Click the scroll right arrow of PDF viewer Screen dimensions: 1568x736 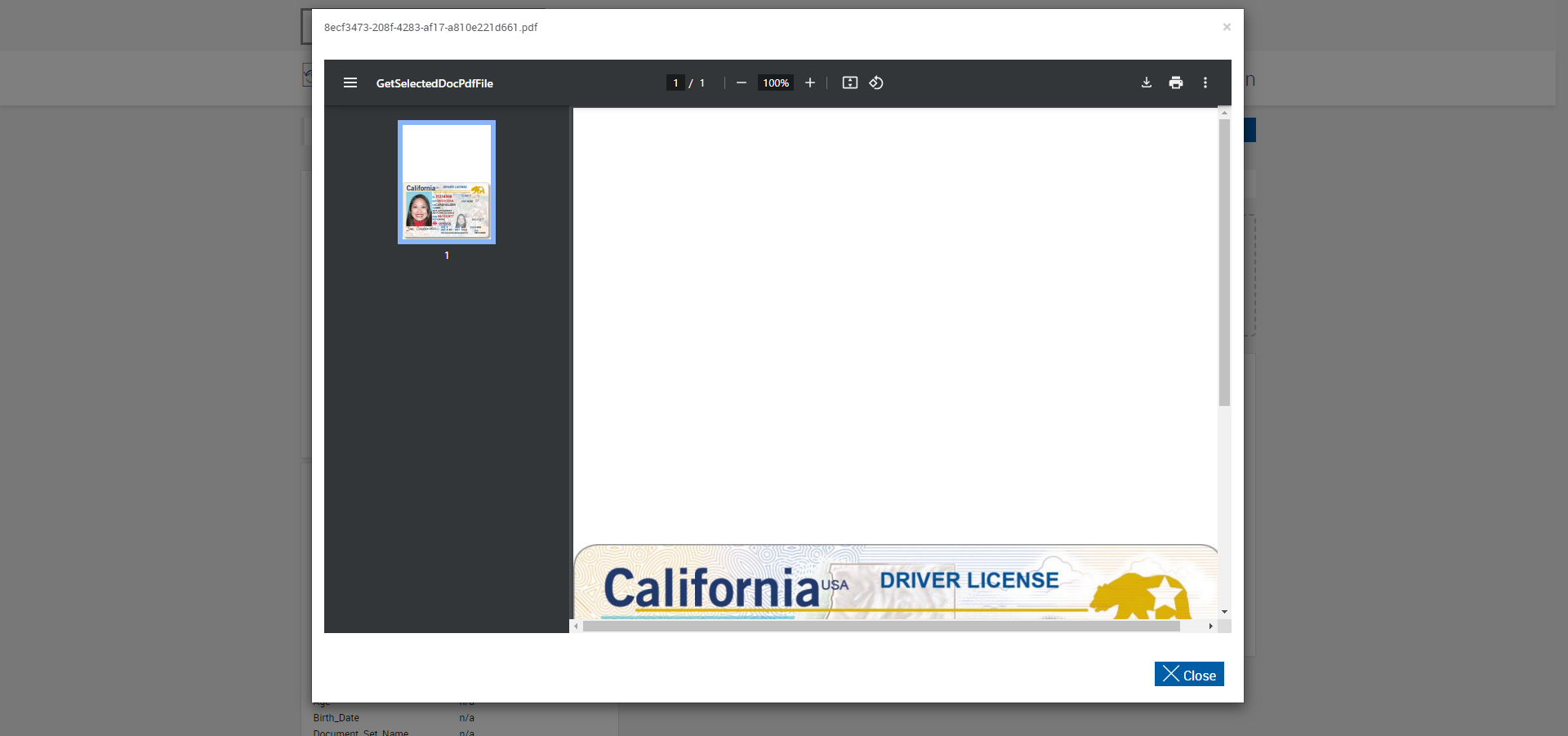point(1210,627)
